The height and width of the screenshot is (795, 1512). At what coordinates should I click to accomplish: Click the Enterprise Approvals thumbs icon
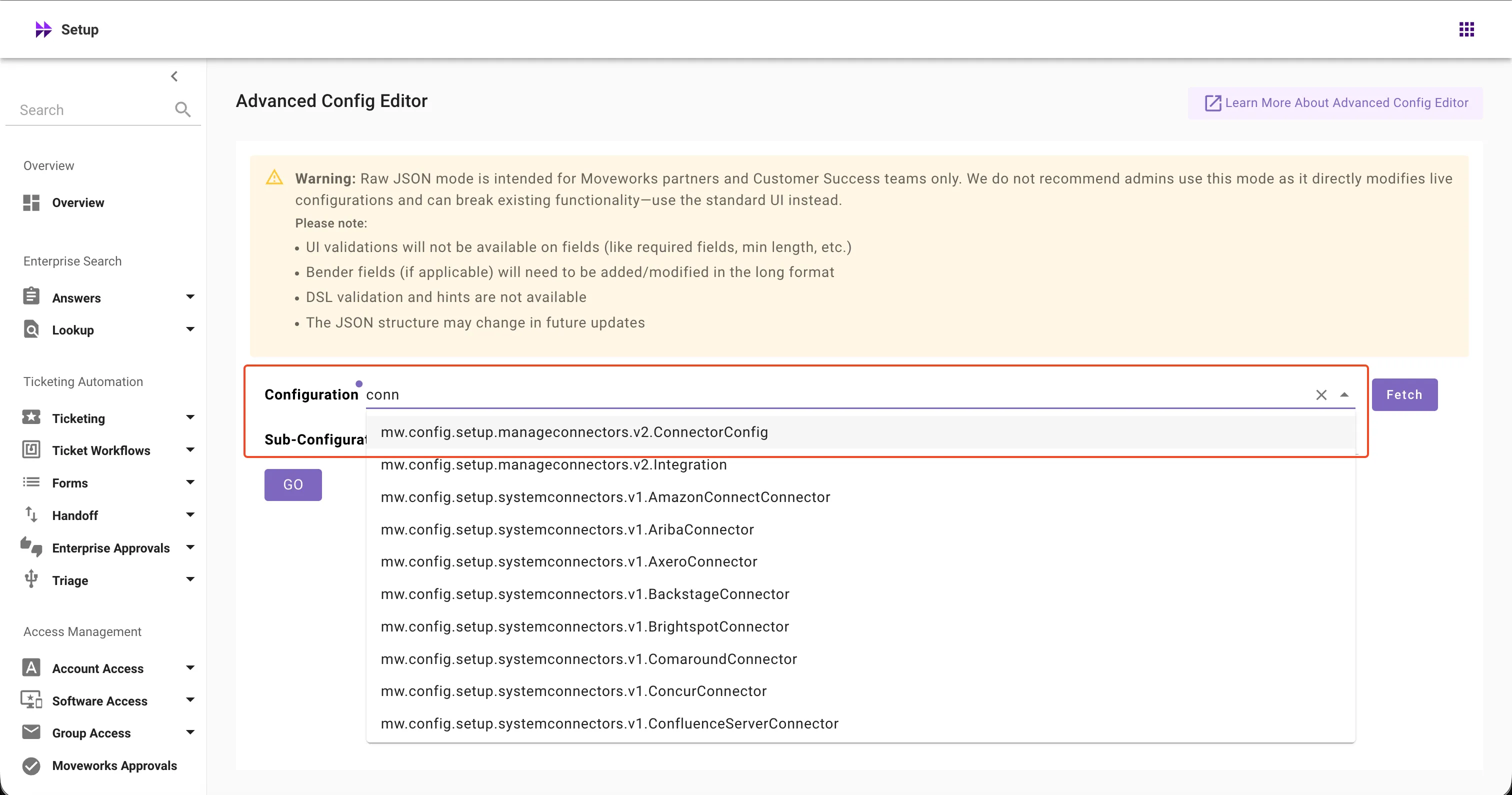pos(31,547)
